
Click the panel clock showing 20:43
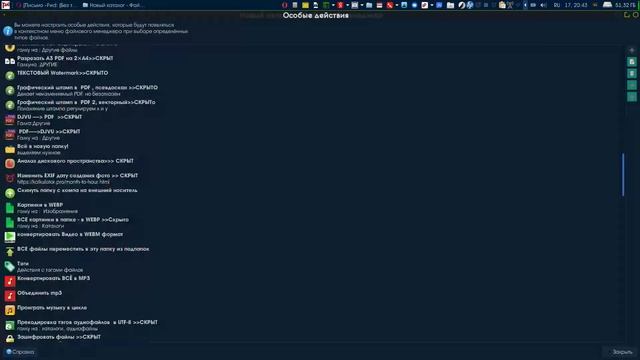[x=576, y=5]
